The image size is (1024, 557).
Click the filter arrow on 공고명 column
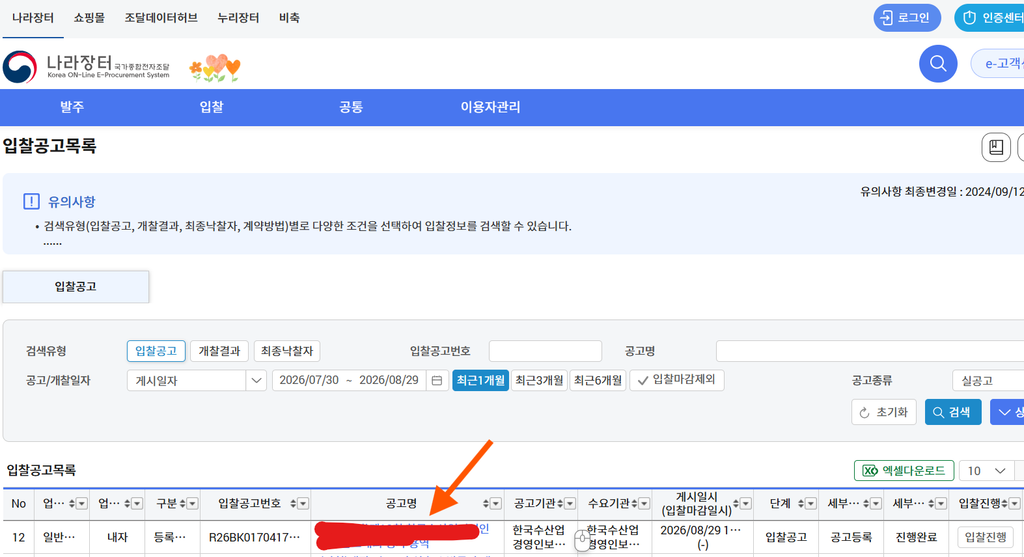click(496, 503)
